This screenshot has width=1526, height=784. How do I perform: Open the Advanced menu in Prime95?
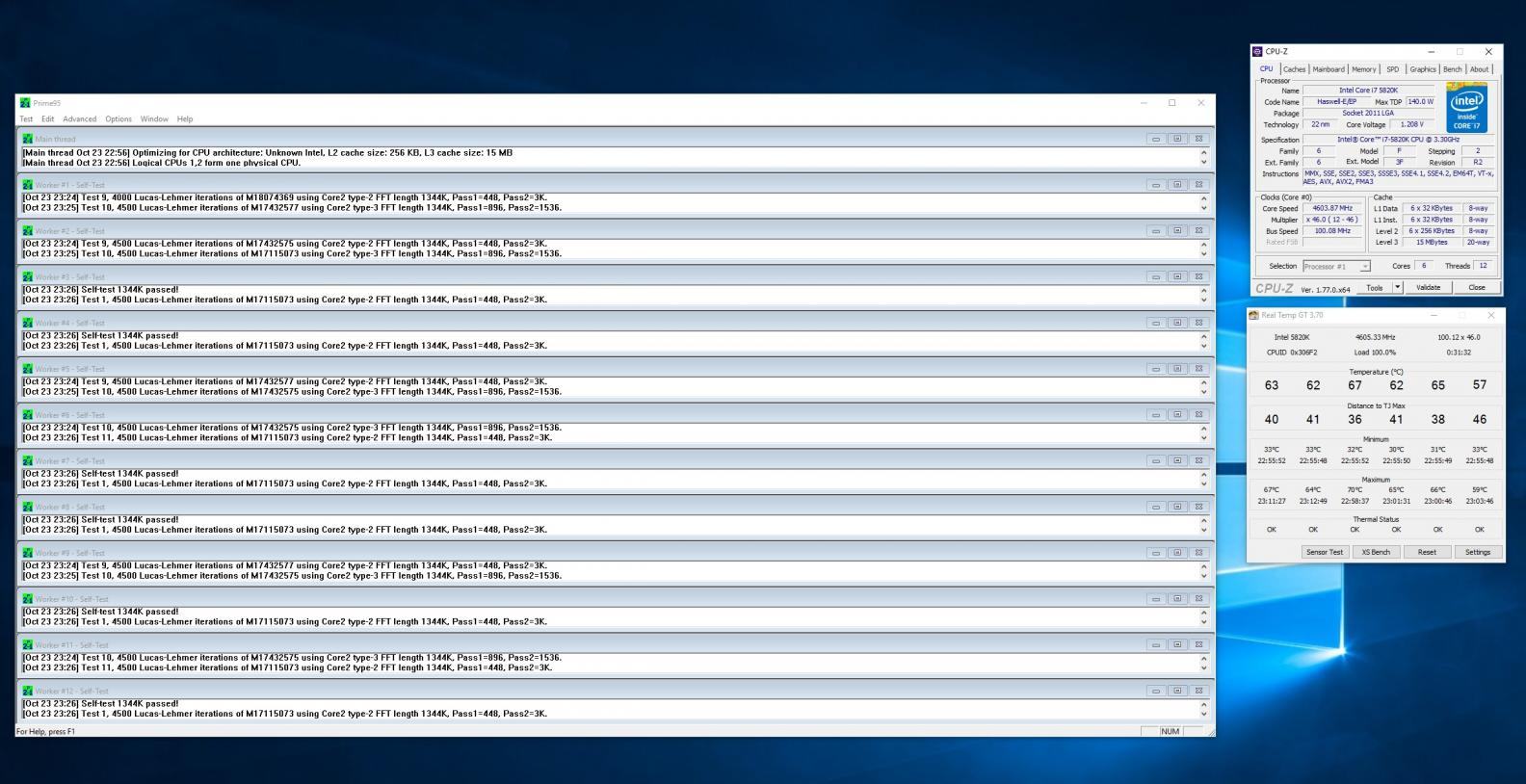80,119
